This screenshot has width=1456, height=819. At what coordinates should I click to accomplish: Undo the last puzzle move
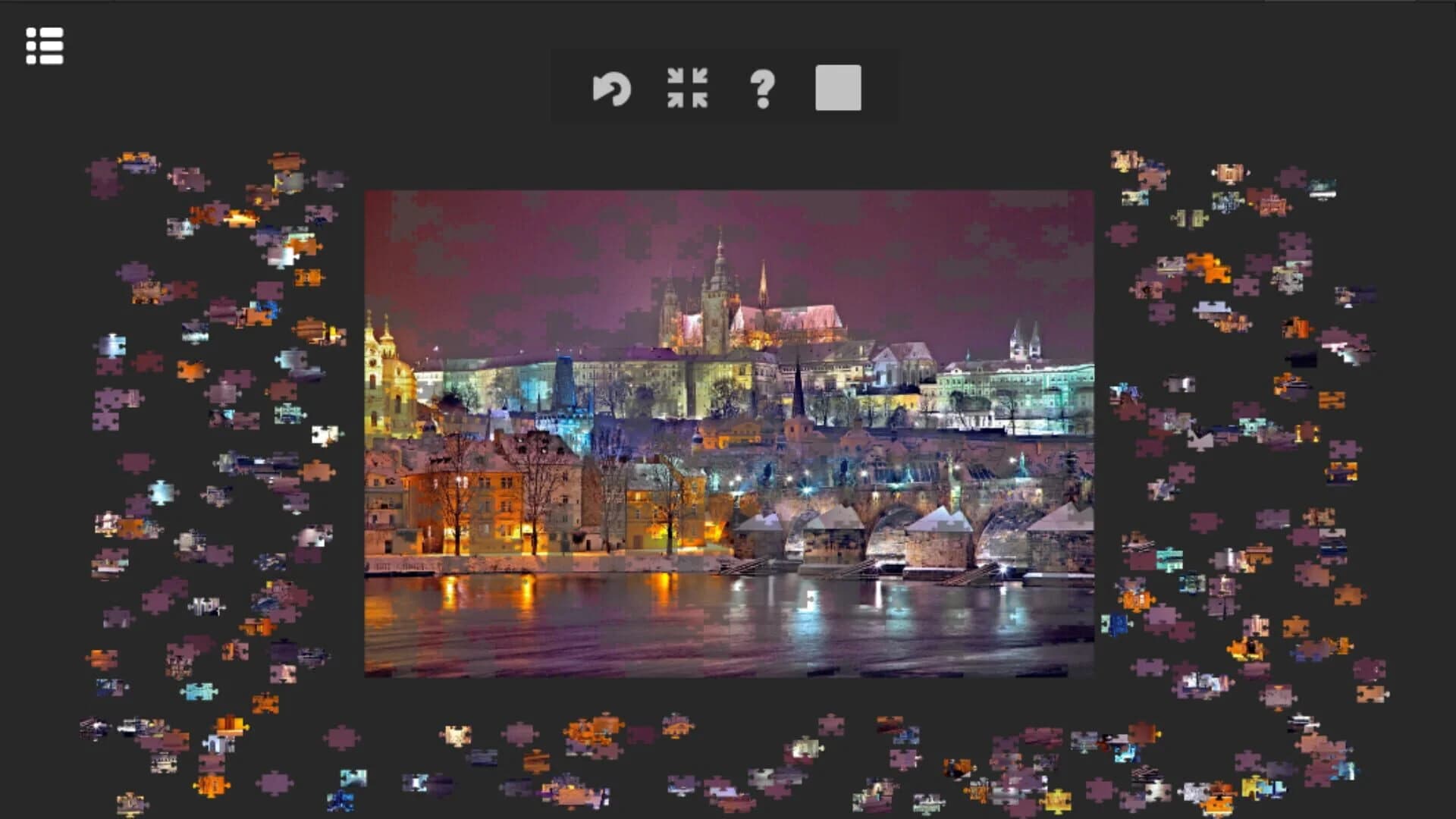(x=611, y=89)
